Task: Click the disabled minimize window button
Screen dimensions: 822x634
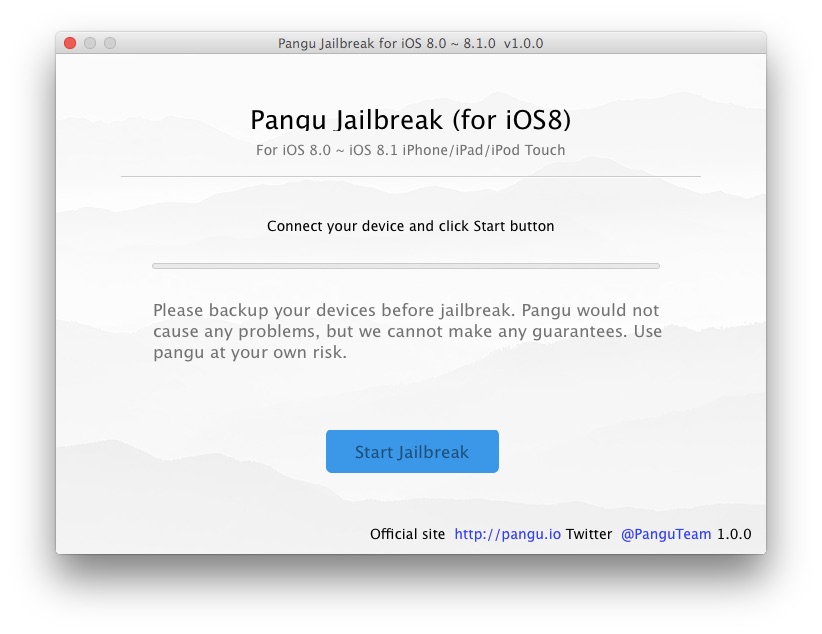Action: (x=90, y=43)
